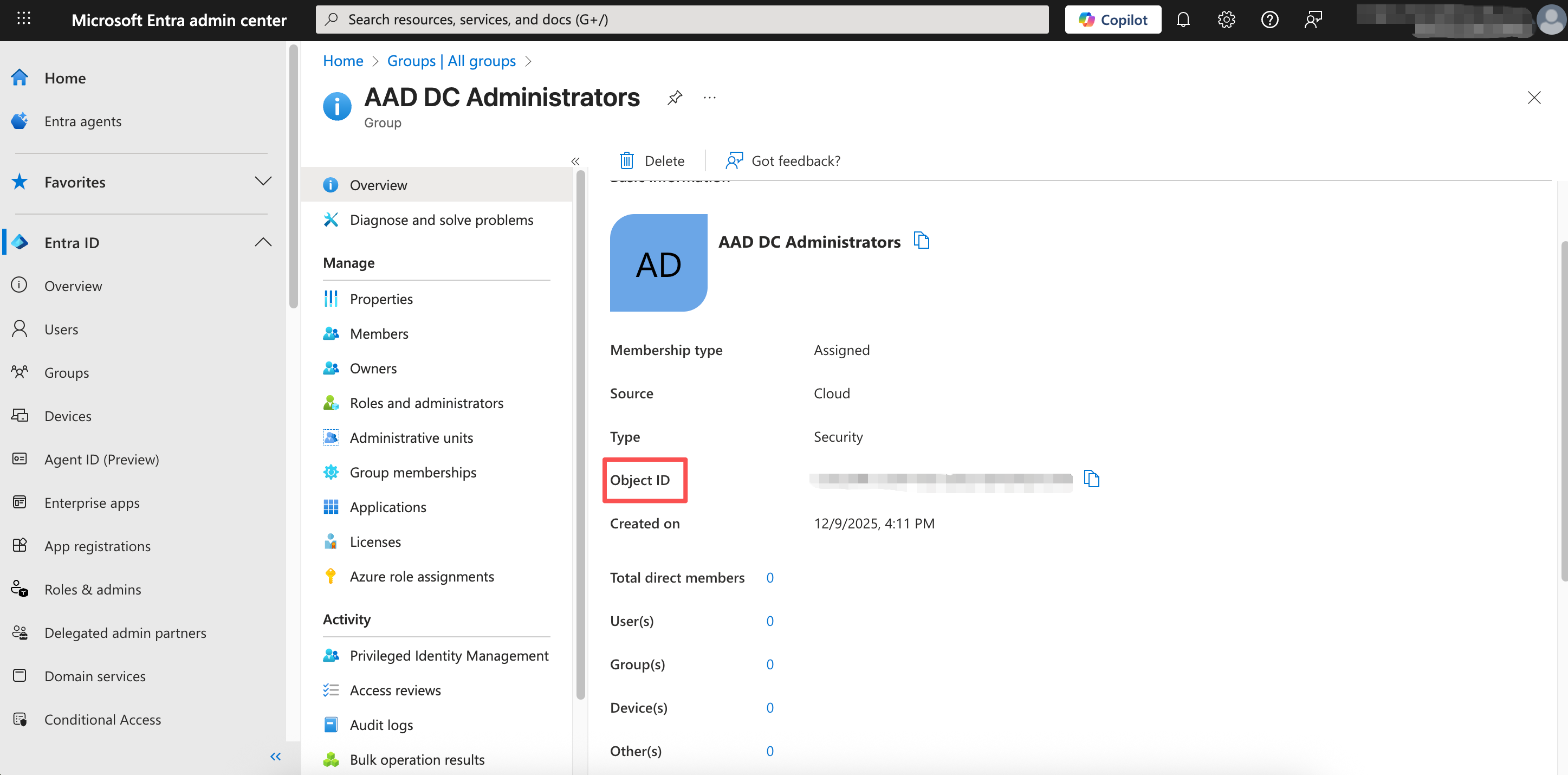Open the help question mark icon
The height and width of the screenshot is (775, 1568).
click(1269, 20)
